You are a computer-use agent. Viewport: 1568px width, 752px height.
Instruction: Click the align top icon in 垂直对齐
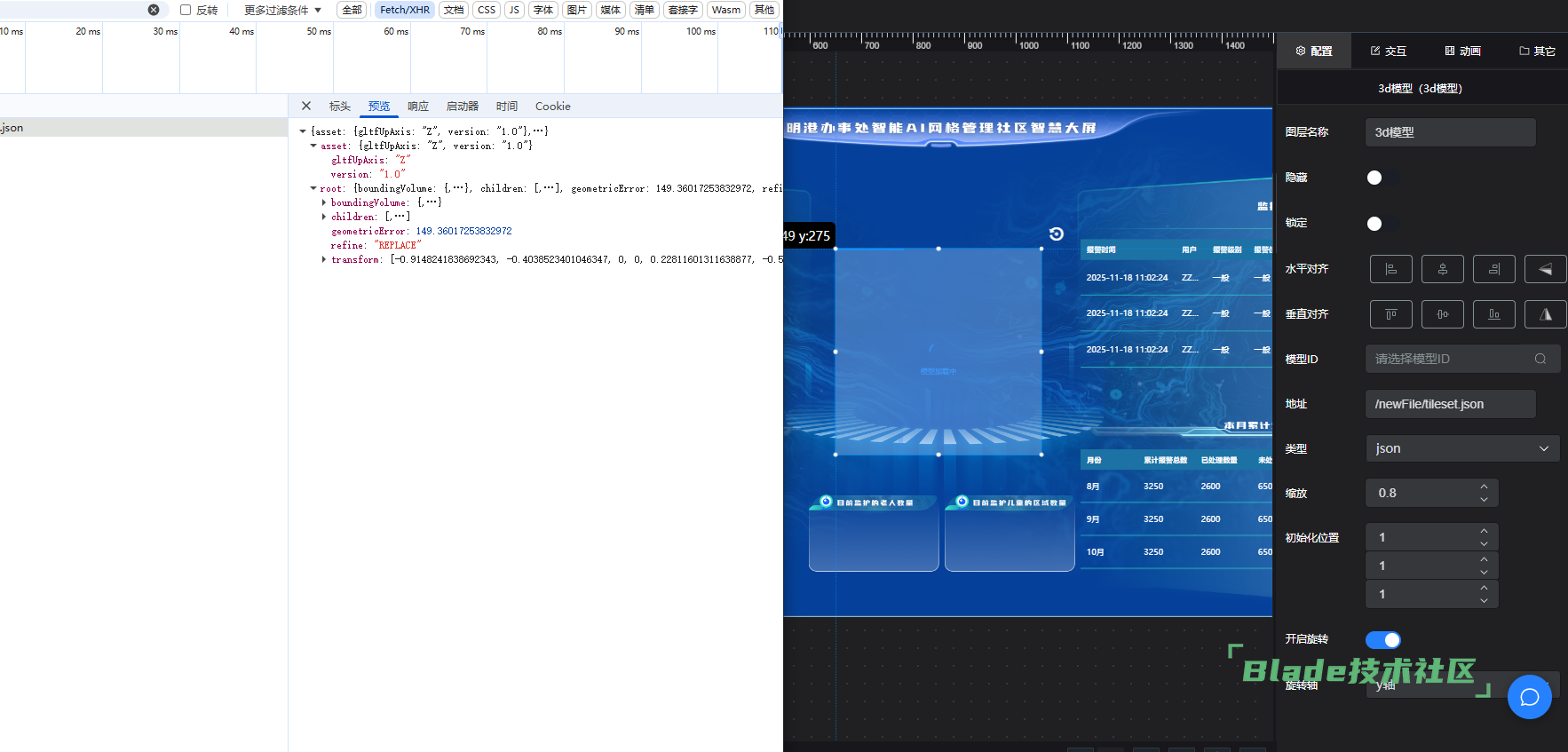[x=1390, y=314]
